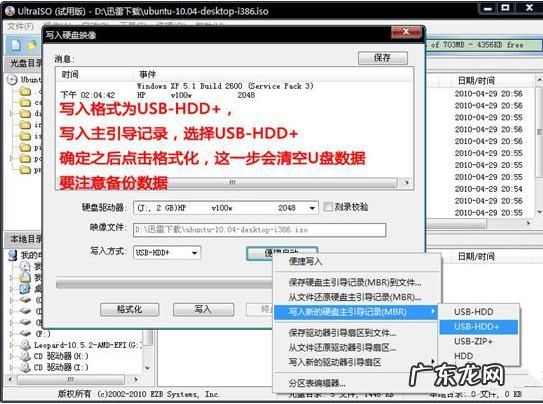
Task: Click scroll-down arrow of disc file list
Action: (539, 212)
